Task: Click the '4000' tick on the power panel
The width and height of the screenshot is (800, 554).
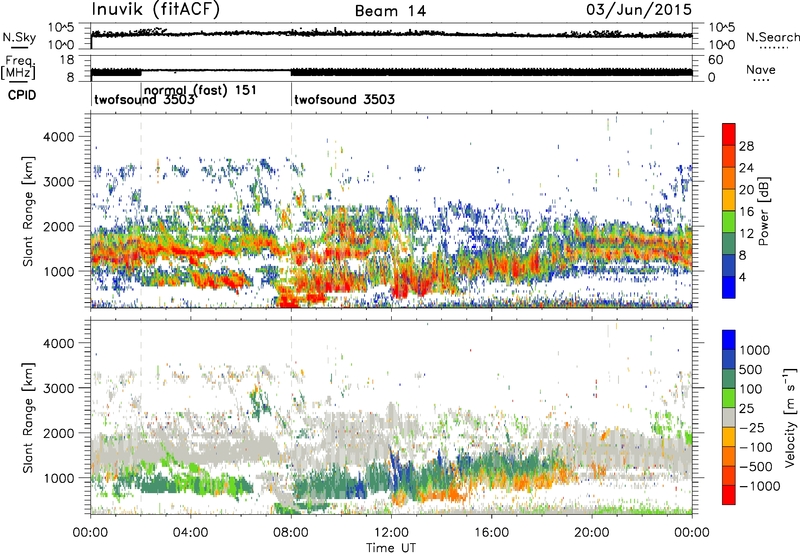Action: point(58,137)
